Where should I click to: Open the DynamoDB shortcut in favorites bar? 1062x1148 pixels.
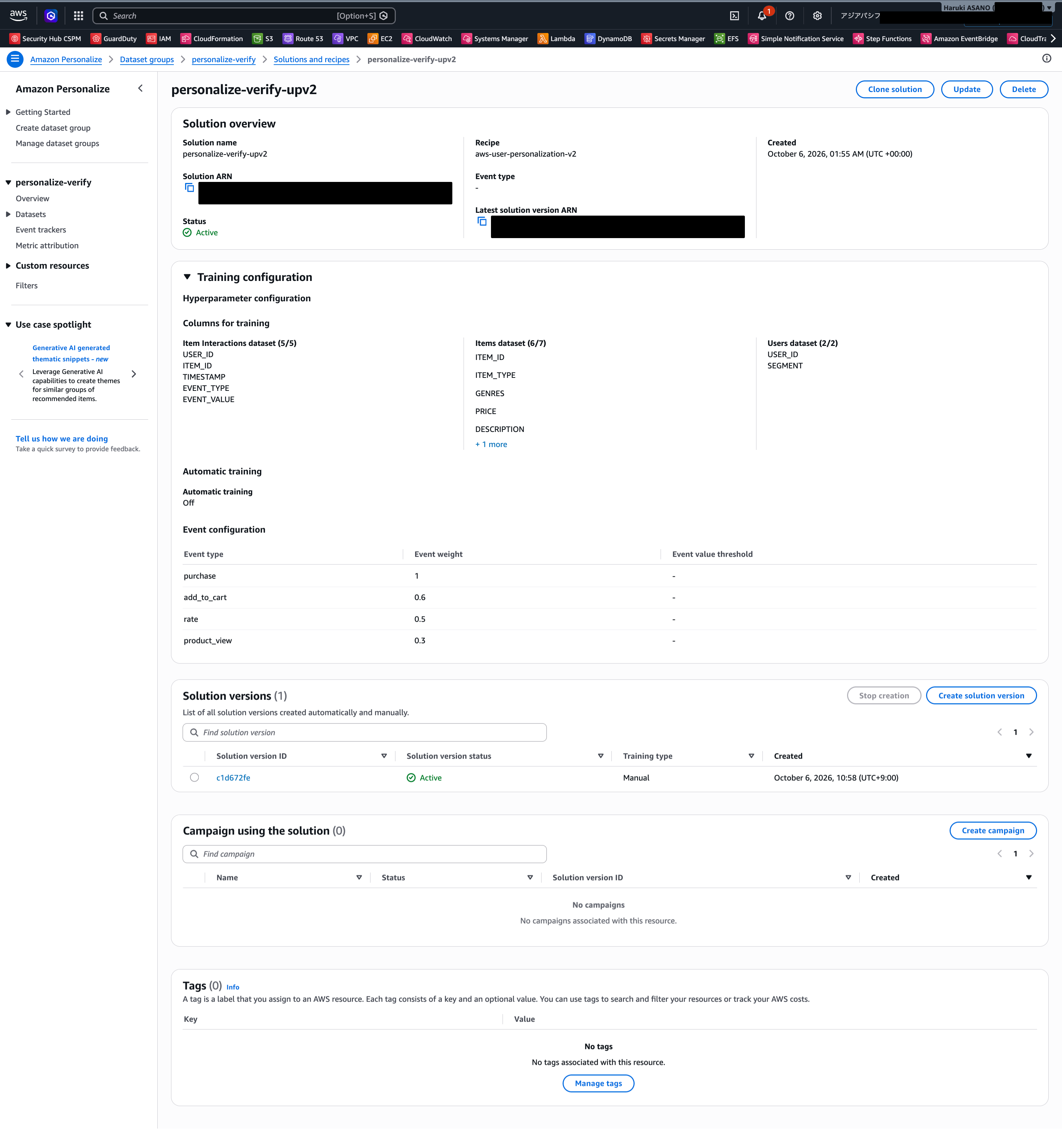608,39
